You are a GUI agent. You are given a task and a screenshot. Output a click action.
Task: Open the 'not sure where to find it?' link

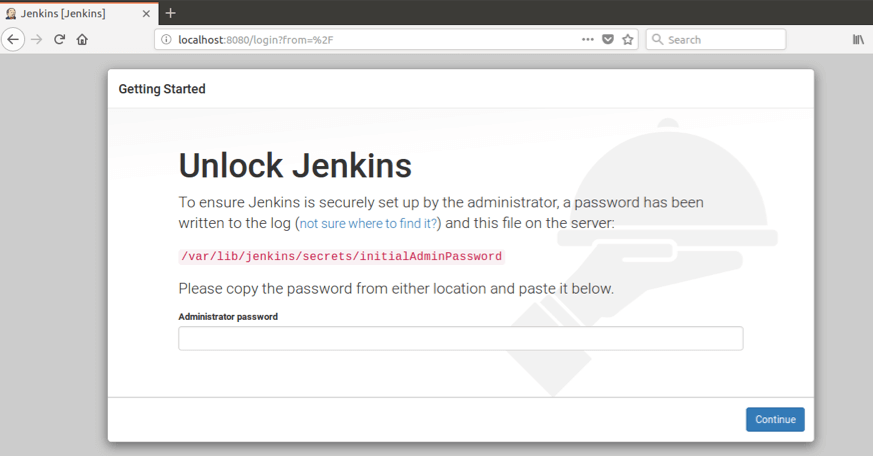[368, 224]
